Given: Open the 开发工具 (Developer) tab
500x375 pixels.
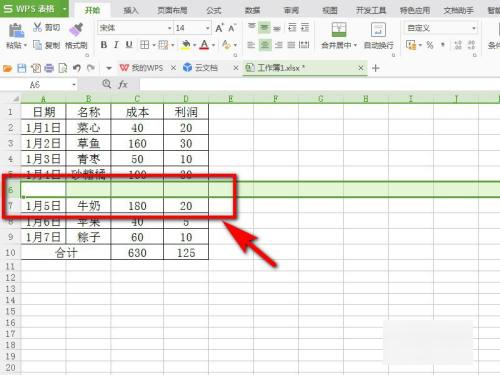Looking at the screenshot, I should [x=370, y=10].
